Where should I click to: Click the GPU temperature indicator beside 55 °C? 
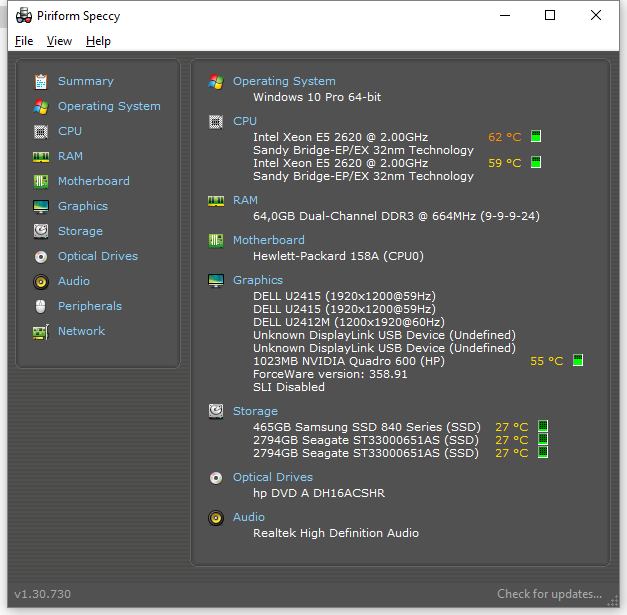578,360
